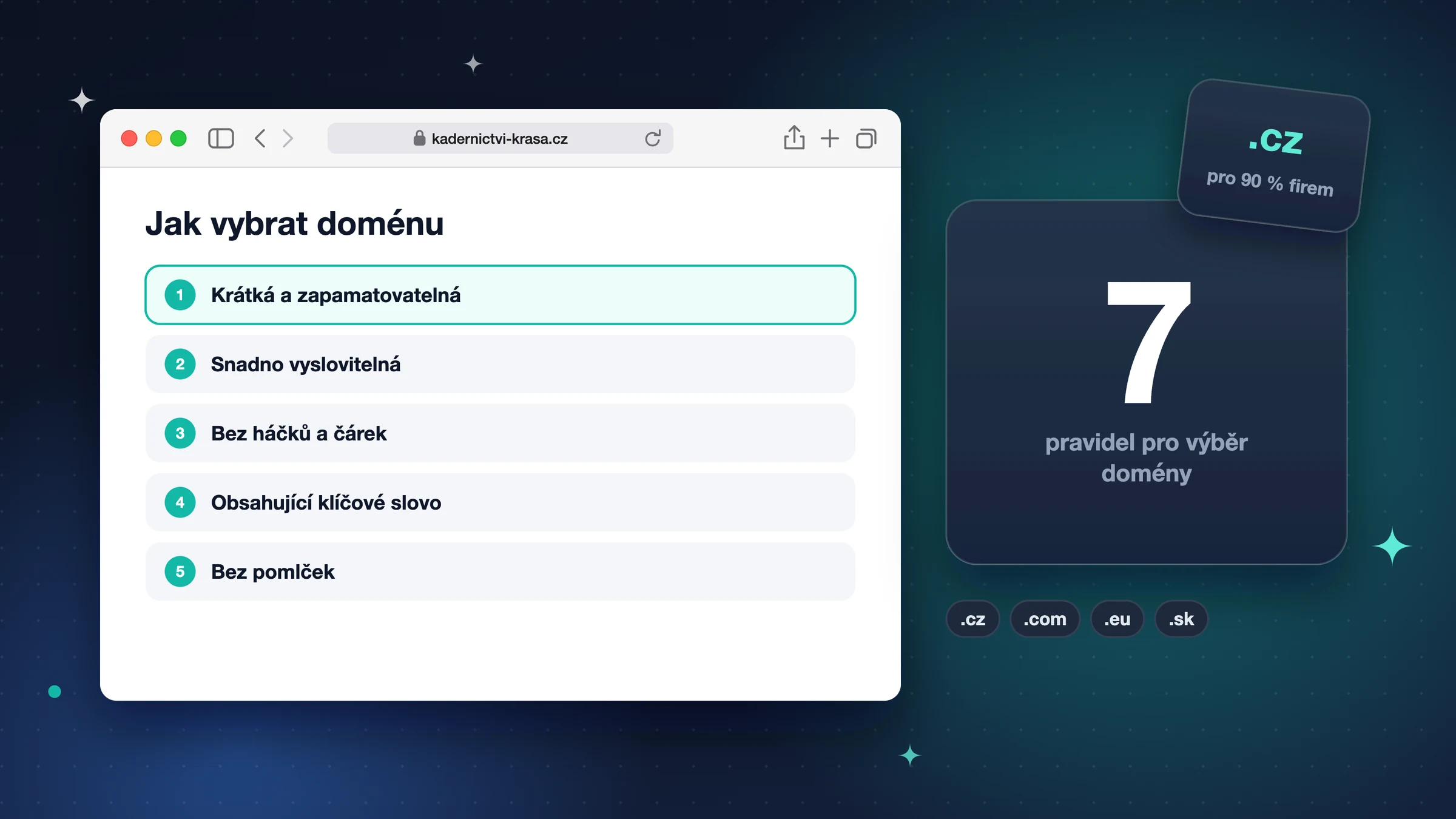Click the .com domain pill

tap(1045, 619)
